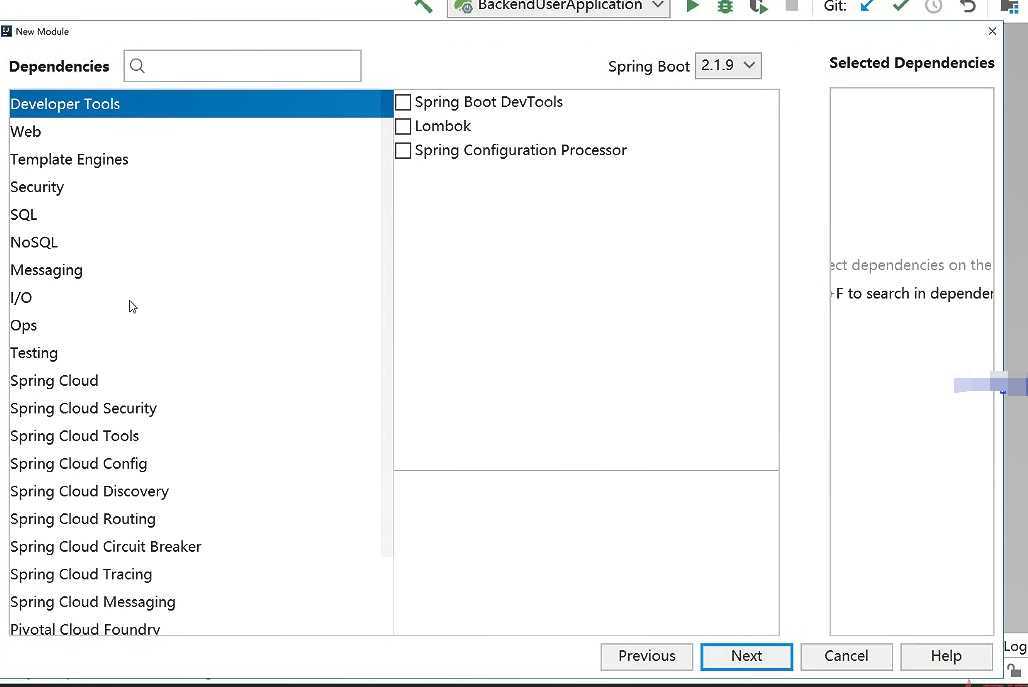The image size is (1028, 687).
Task: Open BackendUserApplication run configuration dropdown
Action: (559, 7)
